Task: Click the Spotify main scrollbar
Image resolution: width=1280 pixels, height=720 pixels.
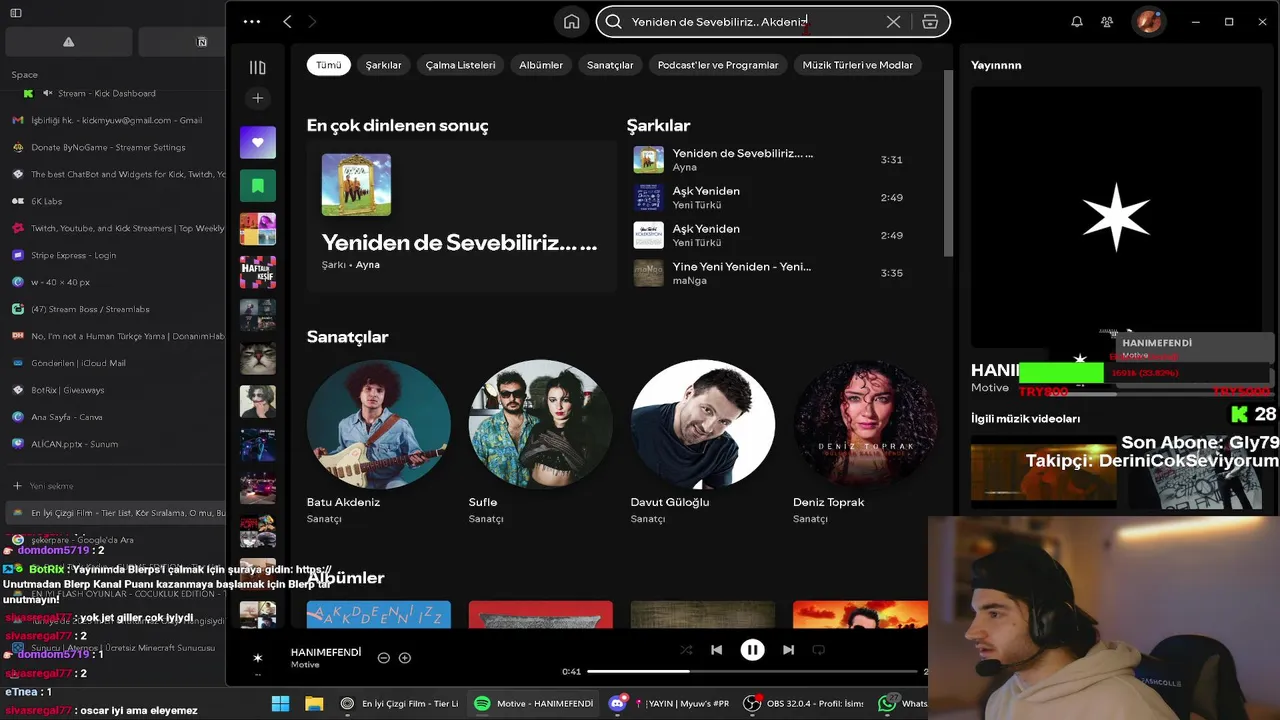Action: pyautogui.click(x=948, y=165)
